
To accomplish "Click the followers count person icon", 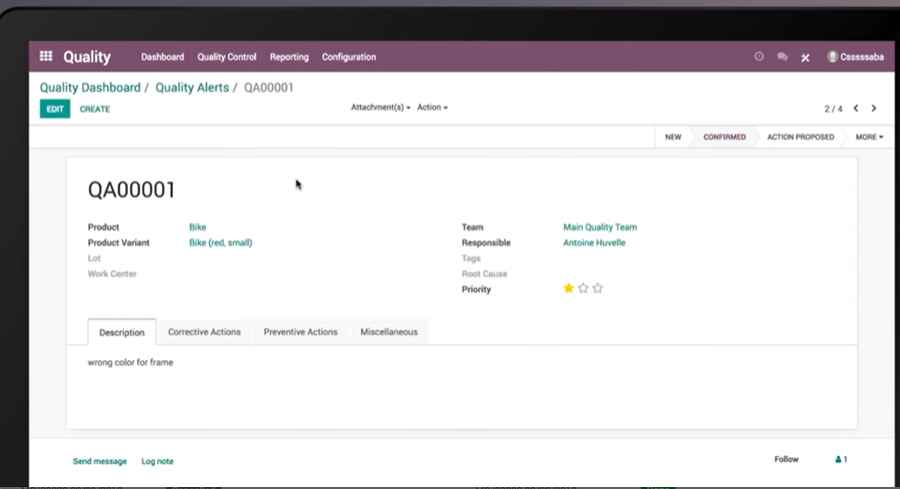I will 840,459.
